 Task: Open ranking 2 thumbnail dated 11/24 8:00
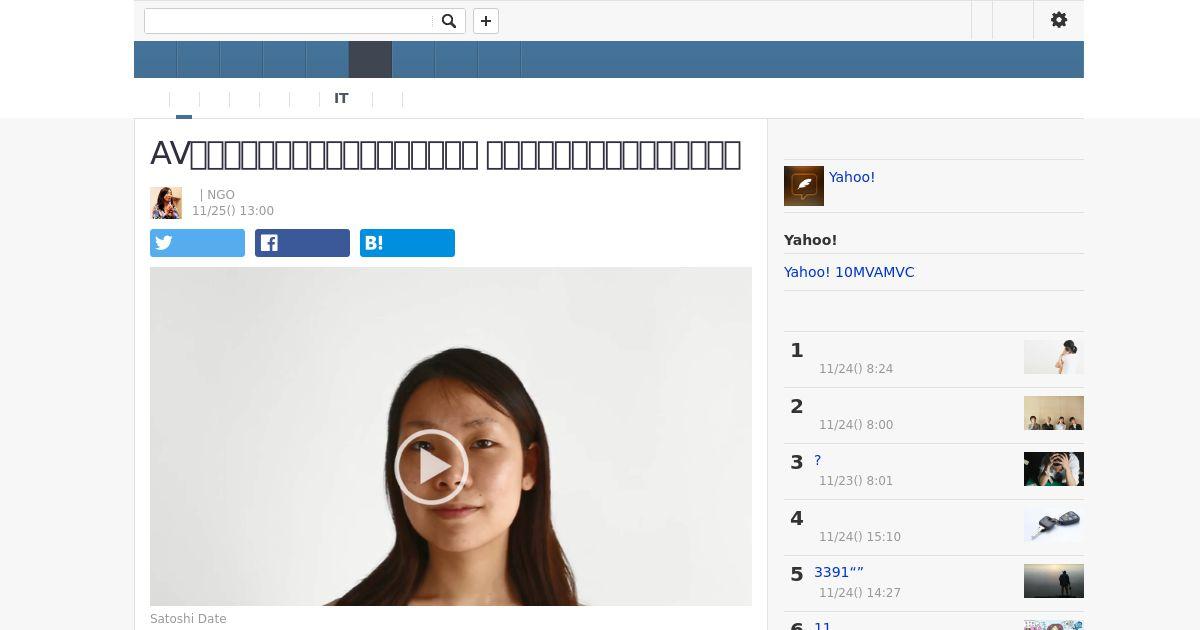pos(1054,413)
